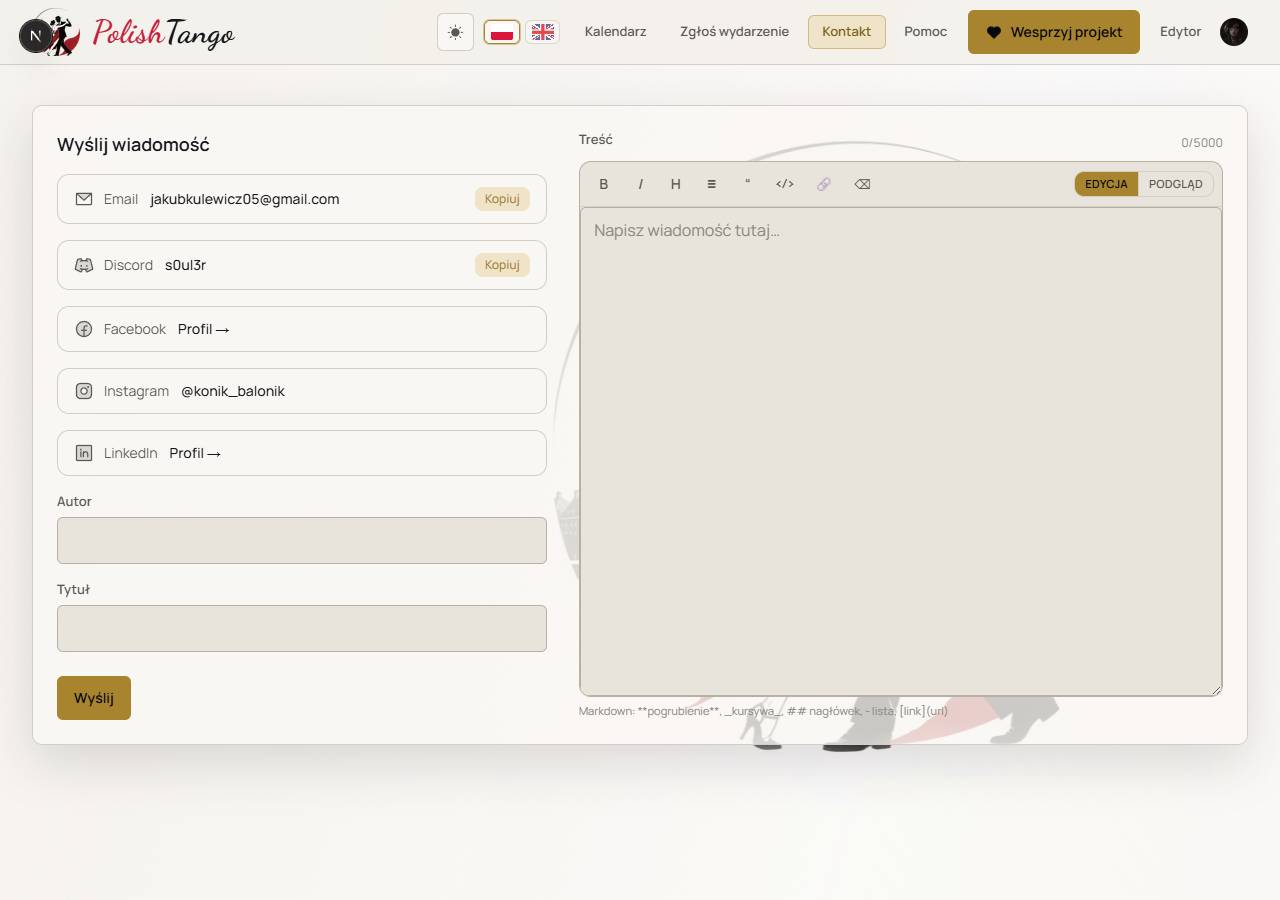Image resolution: width=1280 pixels, height=900 pixels.
Task: Click the LinkedIn icon
Action: click(x=84, y=453)
